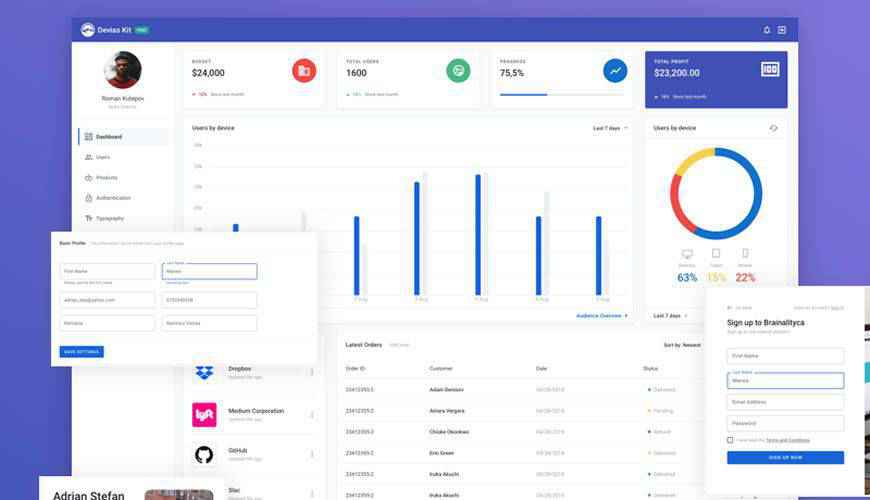Open Users in the sidebar menu
The width and height of the screenshot is (870, 500).
(x=103, y=157)
